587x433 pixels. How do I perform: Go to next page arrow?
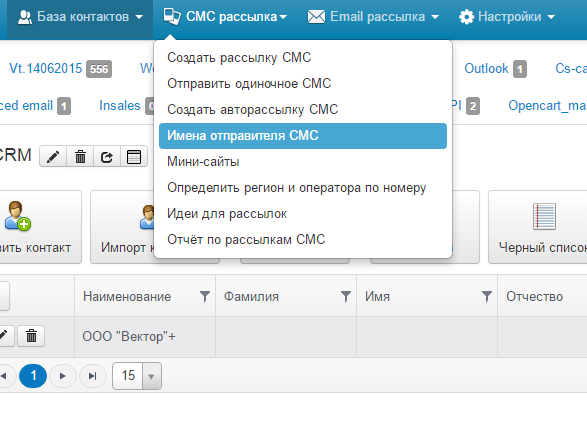coord(63,376)
